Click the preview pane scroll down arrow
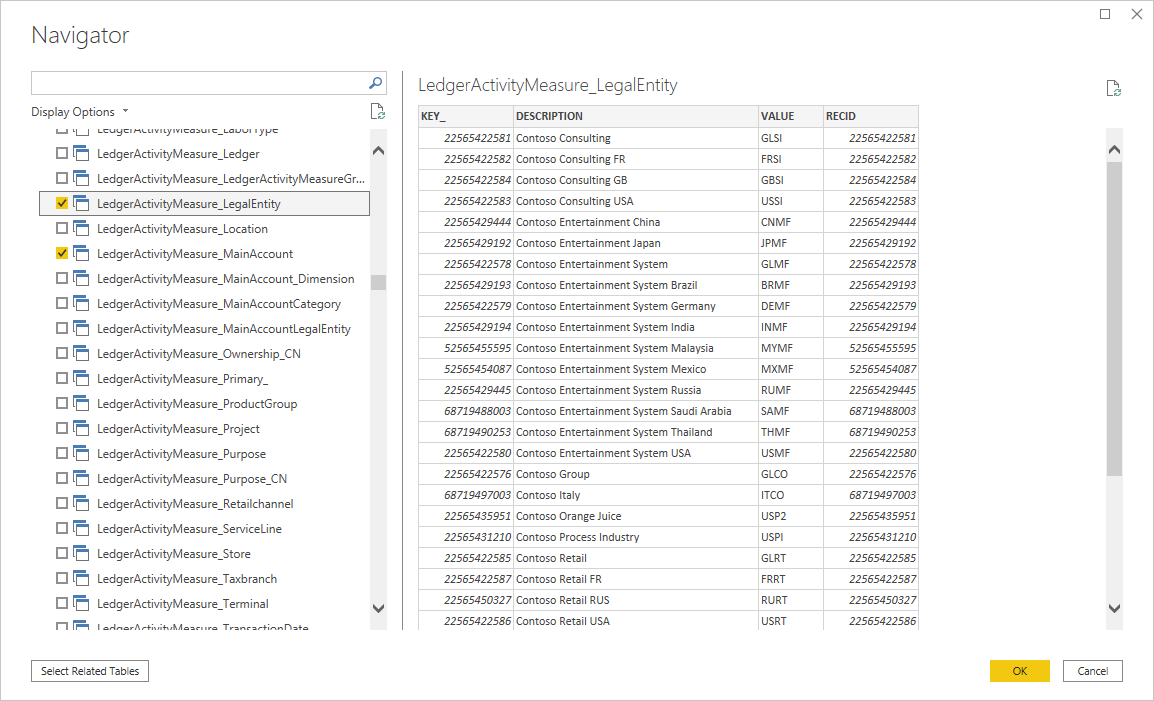 point(1114,608)
